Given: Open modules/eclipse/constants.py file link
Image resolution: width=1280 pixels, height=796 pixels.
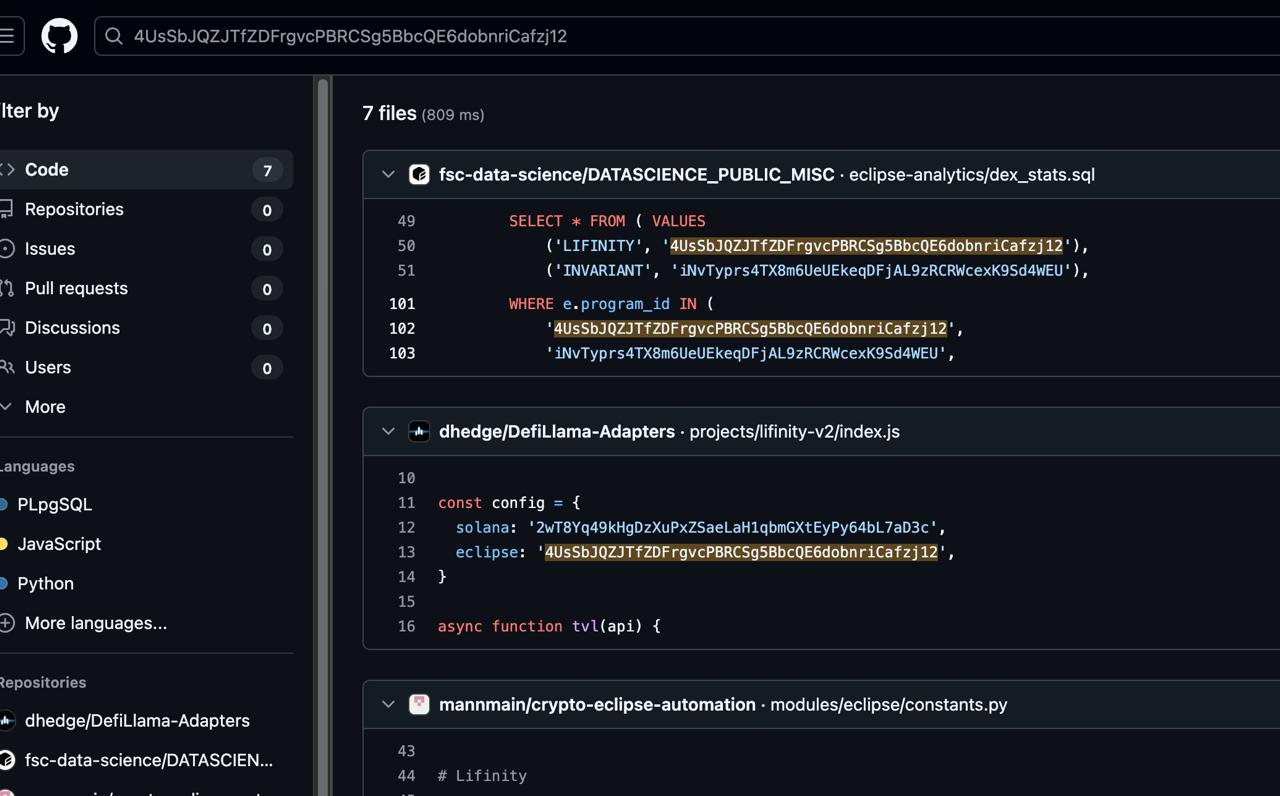Looking at the screenshot, I should point(889,704).
